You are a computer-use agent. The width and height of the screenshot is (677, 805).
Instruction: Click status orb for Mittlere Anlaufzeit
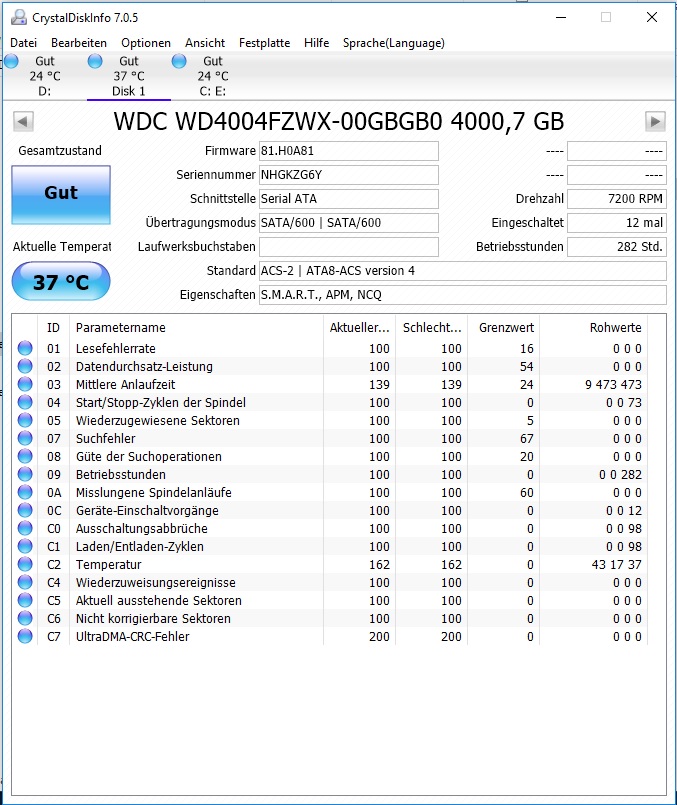25,384
